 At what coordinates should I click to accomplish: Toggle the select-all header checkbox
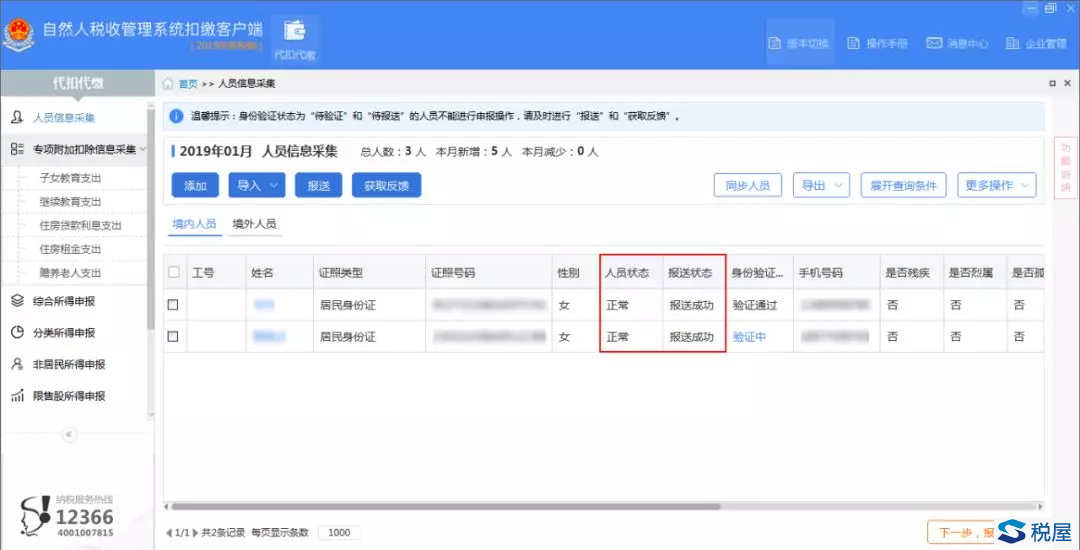174,273
